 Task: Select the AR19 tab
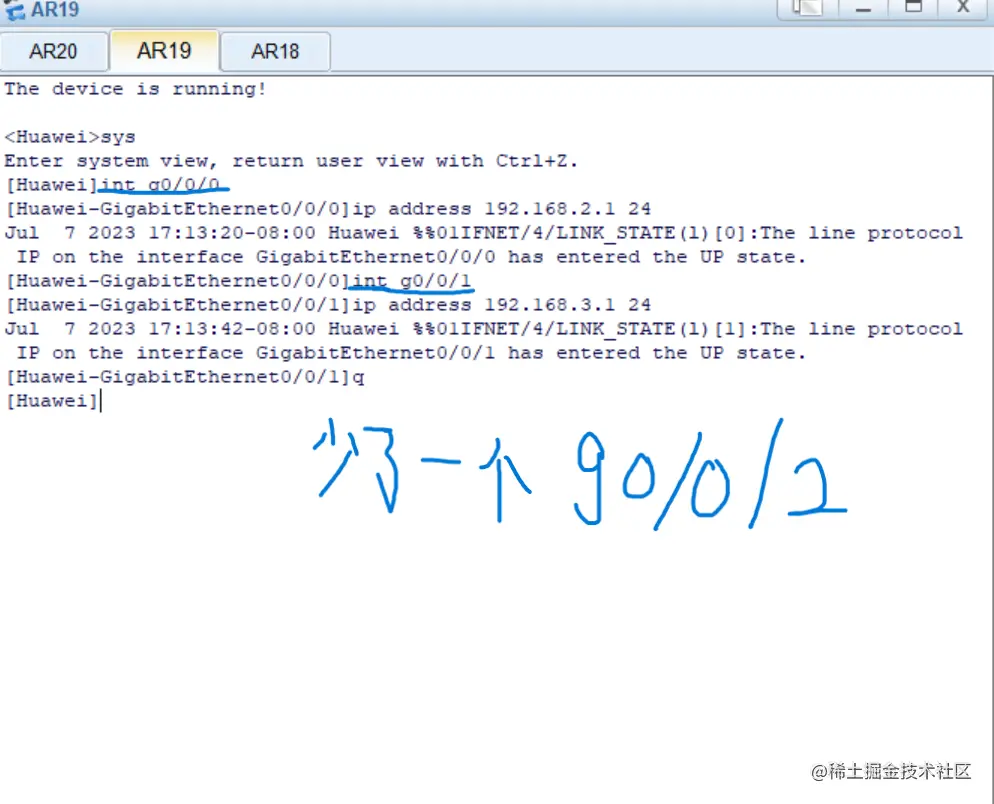pos(164,50)
